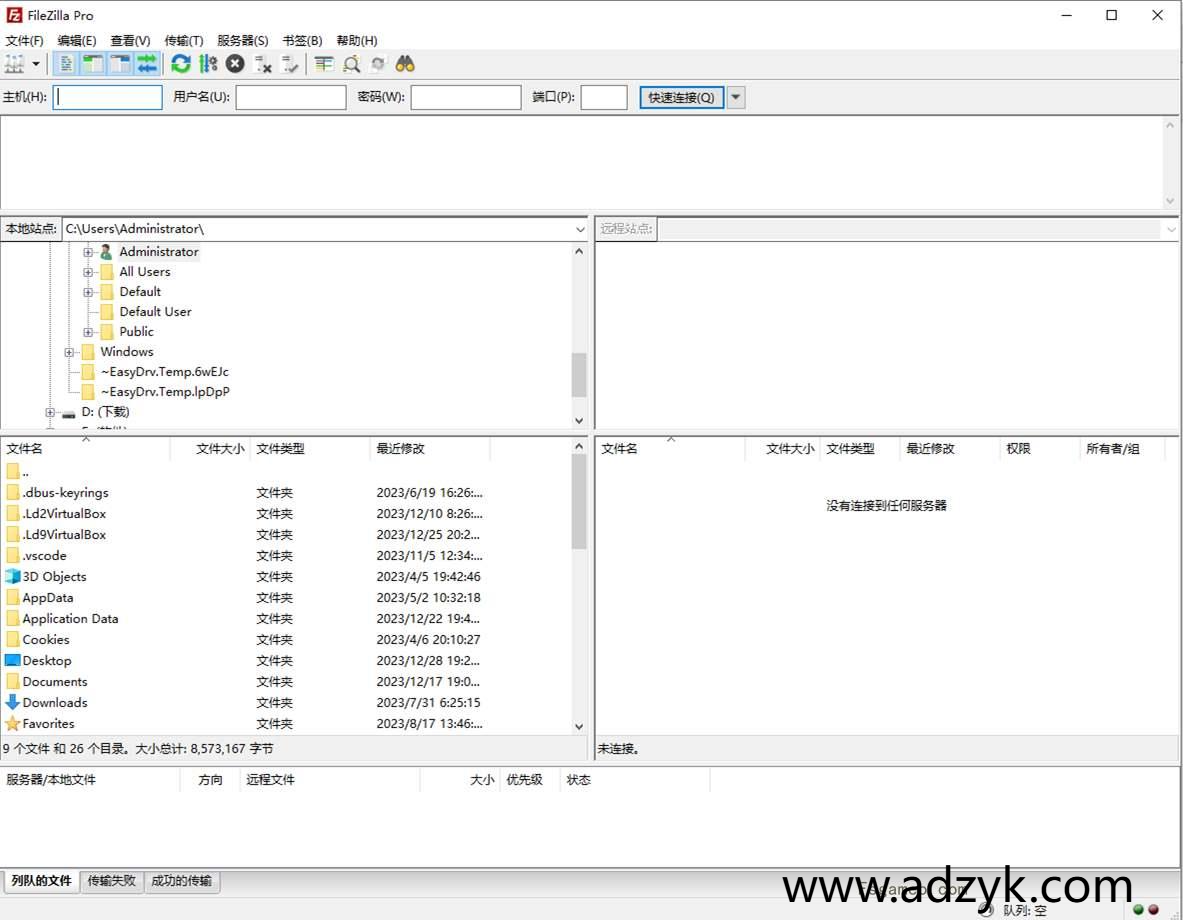Toggle the remote directory tree view

pyautogui.click(x=119, y=63)
